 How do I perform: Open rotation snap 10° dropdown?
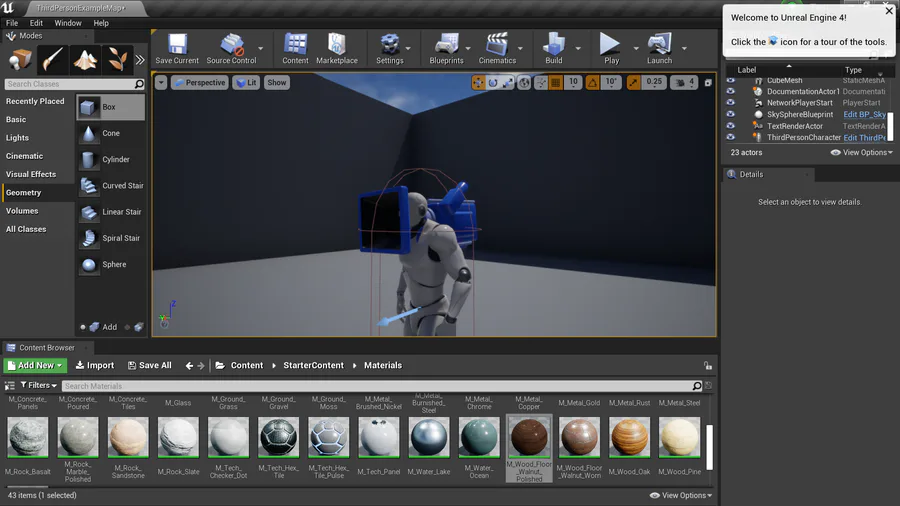[x=611, y=83]
